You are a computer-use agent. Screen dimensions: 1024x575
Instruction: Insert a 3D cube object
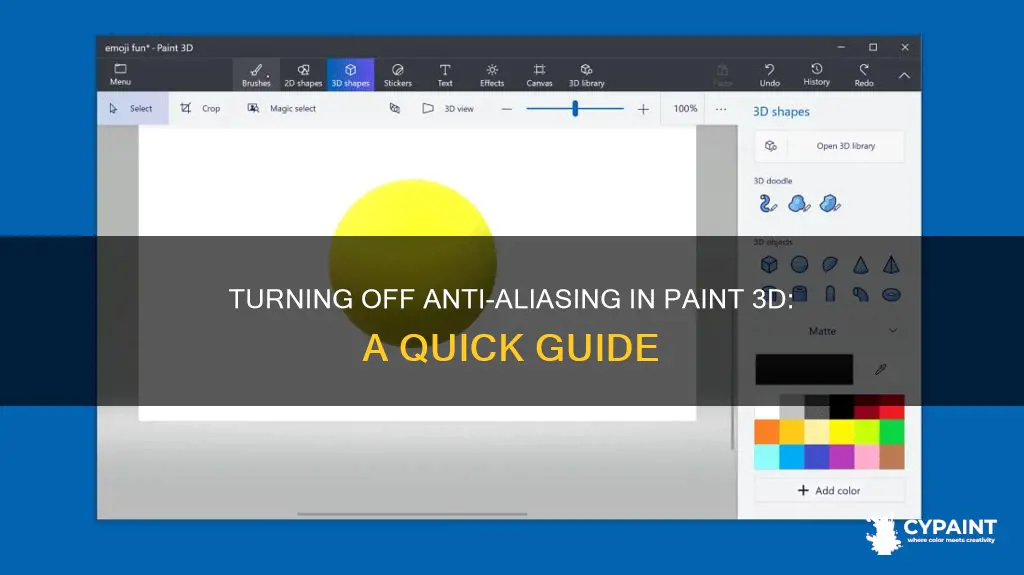pyautogui.click(x=769, y=265)
